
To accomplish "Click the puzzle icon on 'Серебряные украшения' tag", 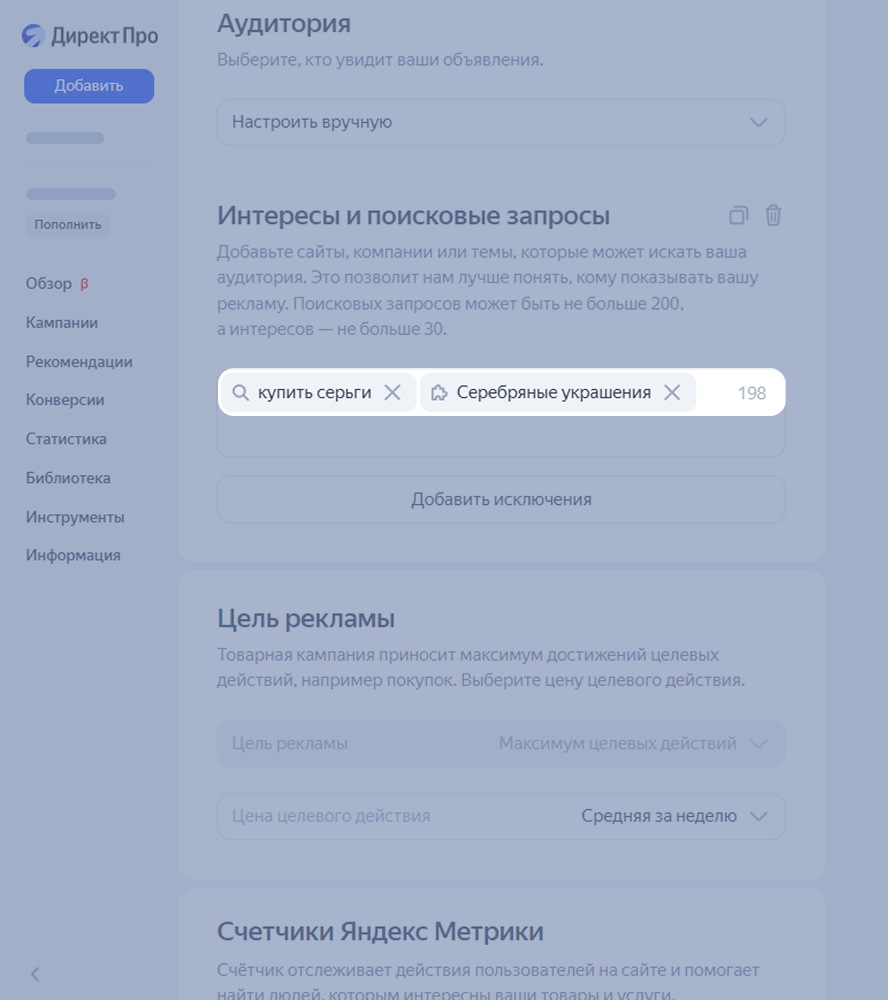I will coord(439,392).
